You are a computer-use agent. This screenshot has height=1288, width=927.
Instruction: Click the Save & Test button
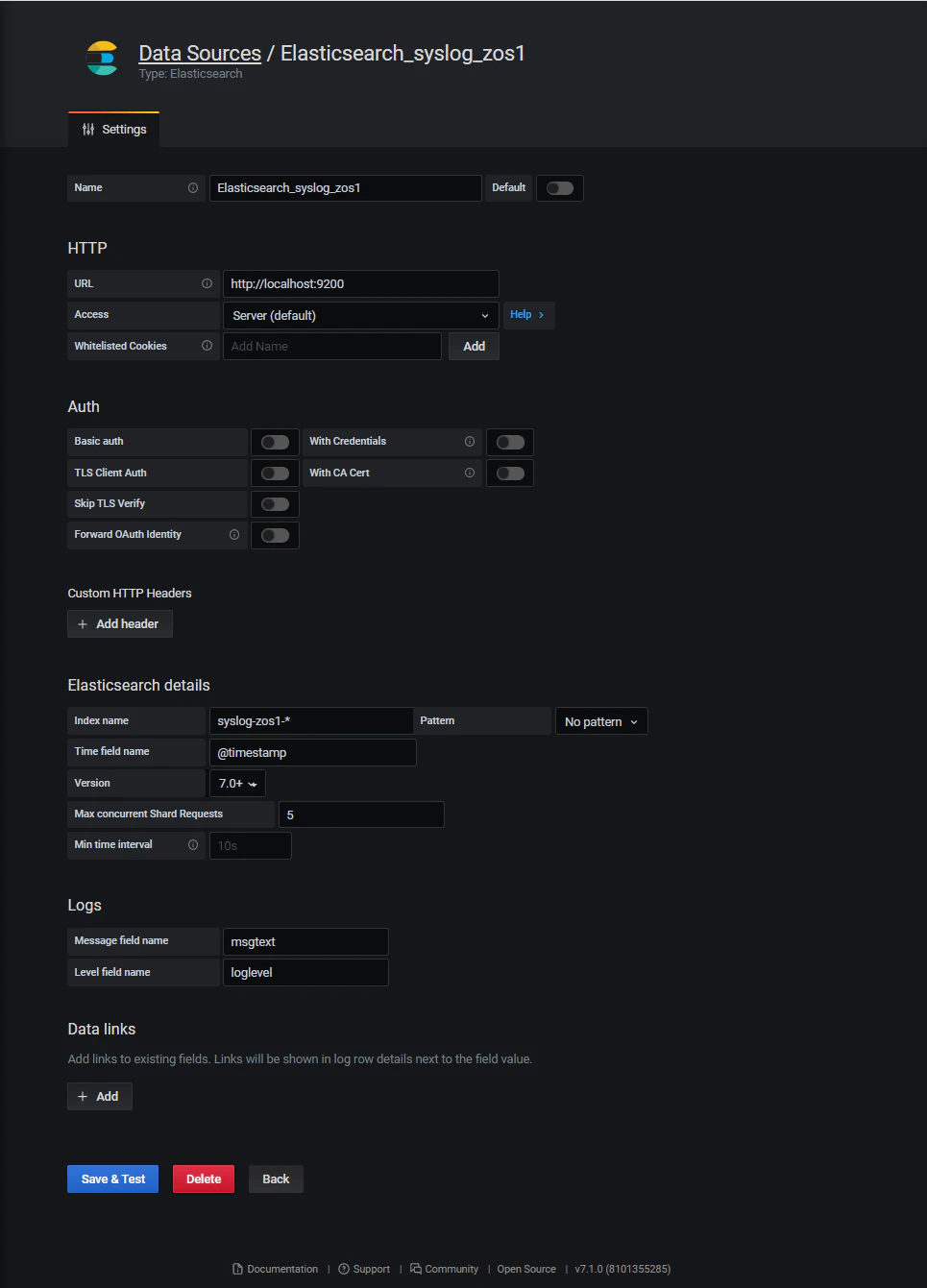coord(113,1179)
